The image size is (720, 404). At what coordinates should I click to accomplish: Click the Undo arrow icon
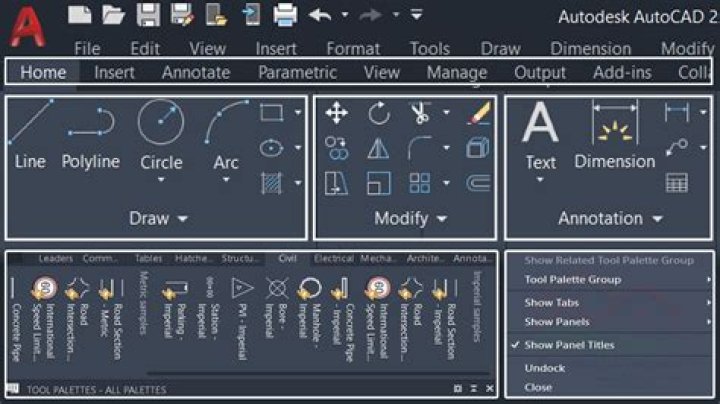pyautogui.click(x=320, y=15)
